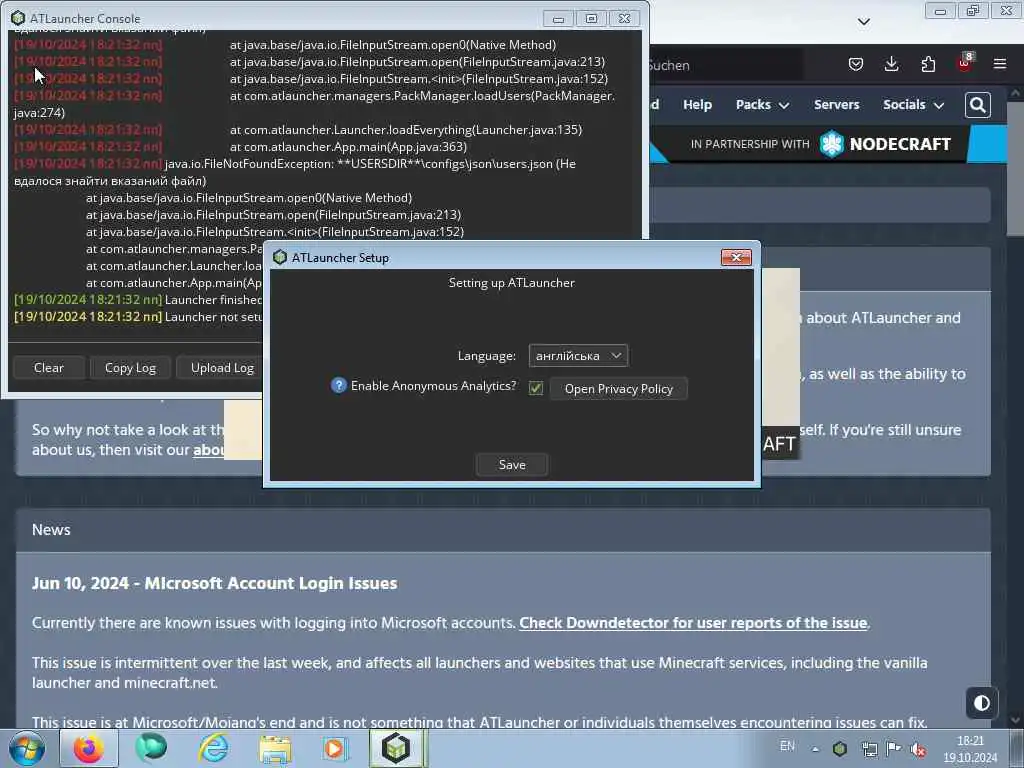Open Windows Explorer folder in taskbar
Screen dimensions: 1024x768
pos(275,749)
